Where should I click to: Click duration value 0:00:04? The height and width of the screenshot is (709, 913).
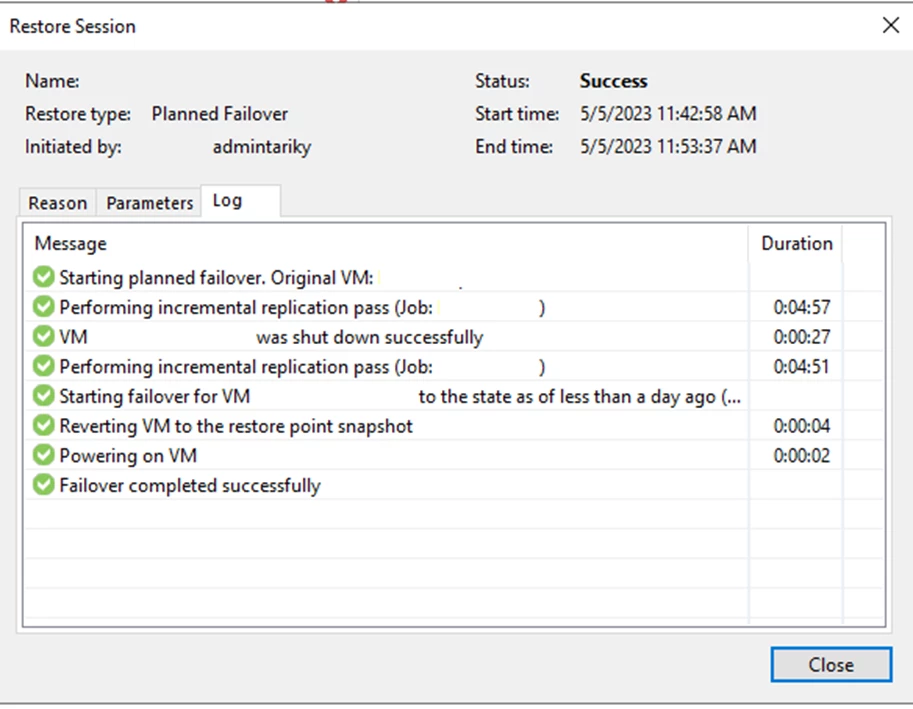[x=802, y=426]
